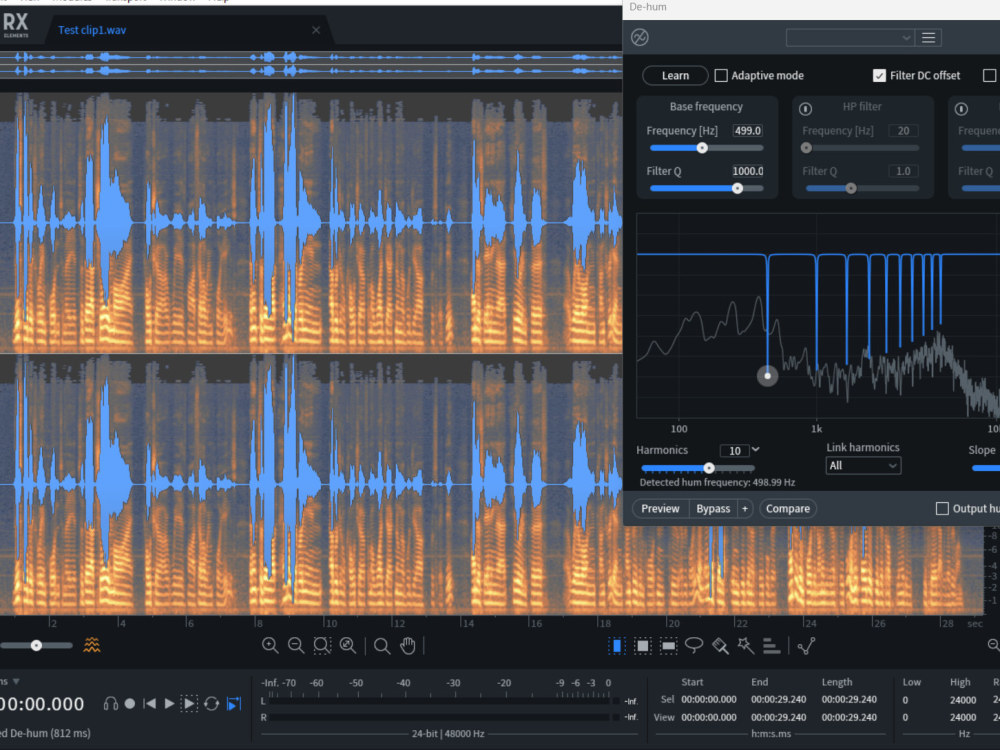1000x750 pixels.
Task: Click the Preview button
Action: [x=660, y=508]
